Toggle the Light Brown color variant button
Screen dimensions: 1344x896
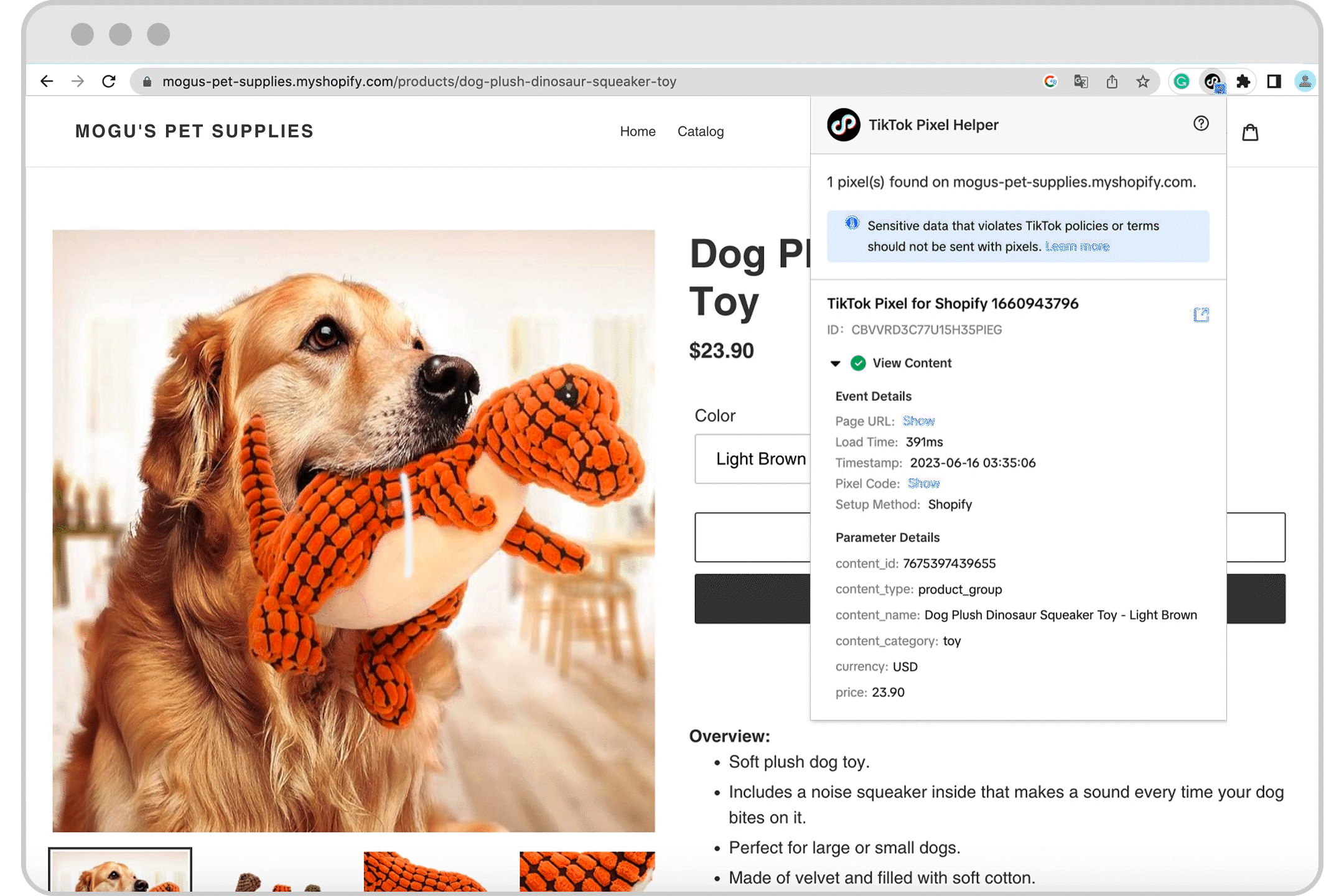point(757,457)
